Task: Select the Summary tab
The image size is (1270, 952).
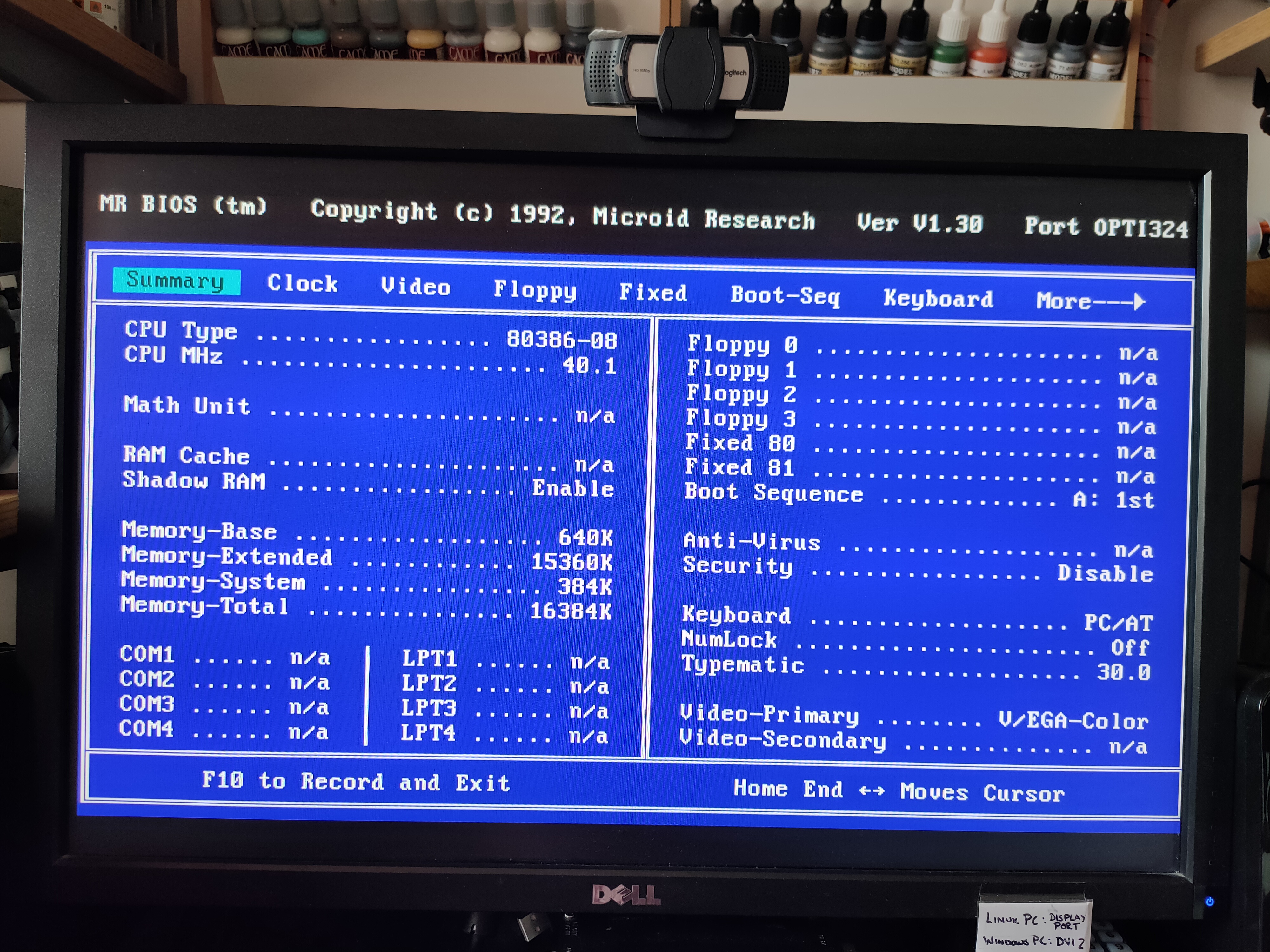Action: pos(176,281)
